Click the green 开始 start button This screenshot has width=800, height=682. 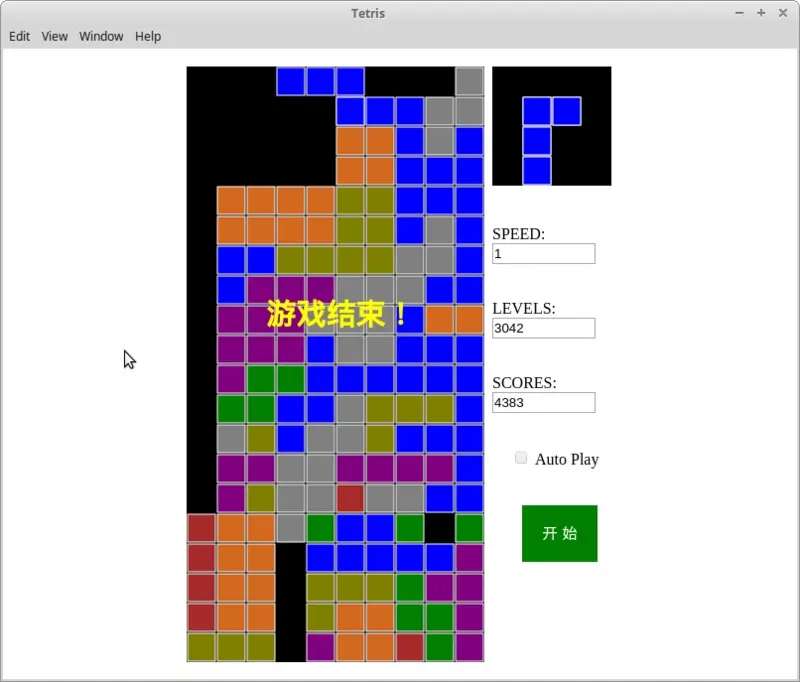pyautogui.click(x=559, y=533)
